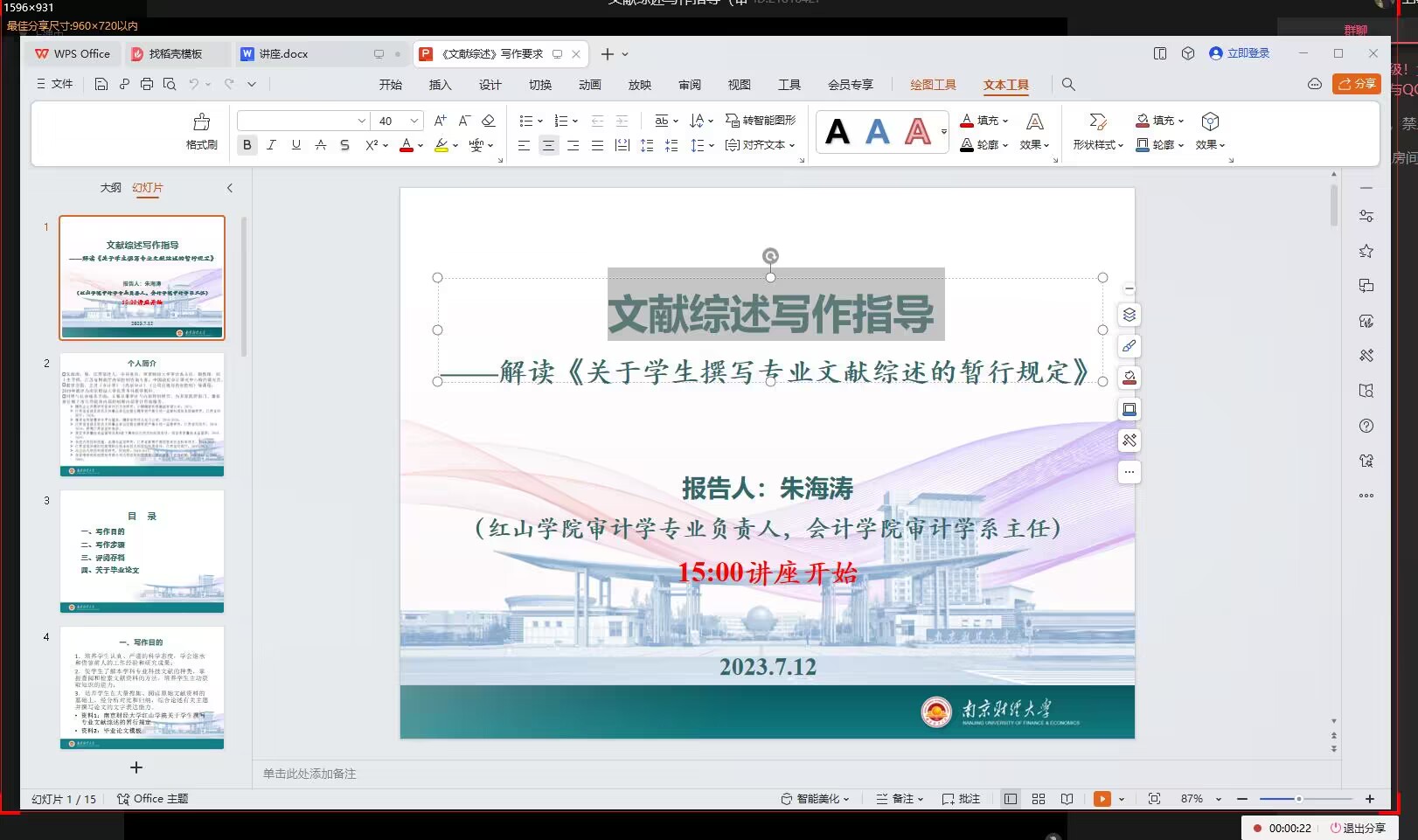Click the 分享 share button

click(1357, 84)
